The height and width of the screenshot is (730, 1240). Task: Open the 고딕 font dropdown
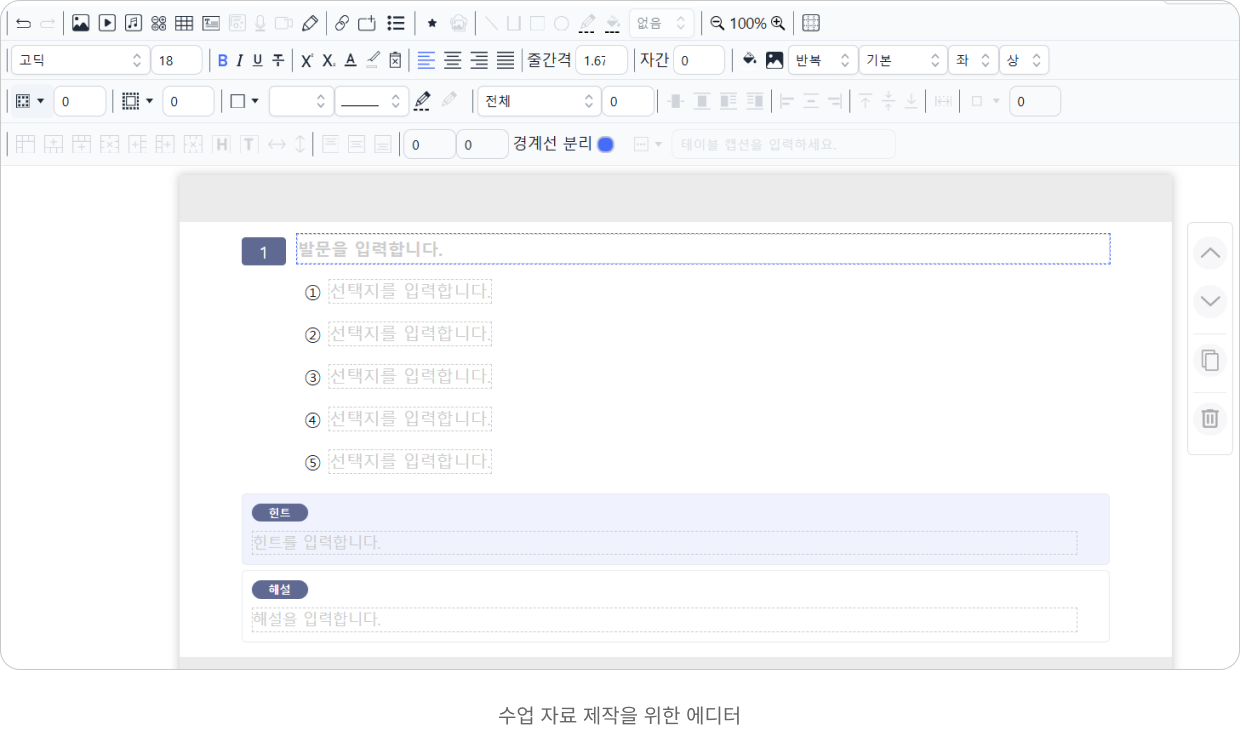click(80, 60)
